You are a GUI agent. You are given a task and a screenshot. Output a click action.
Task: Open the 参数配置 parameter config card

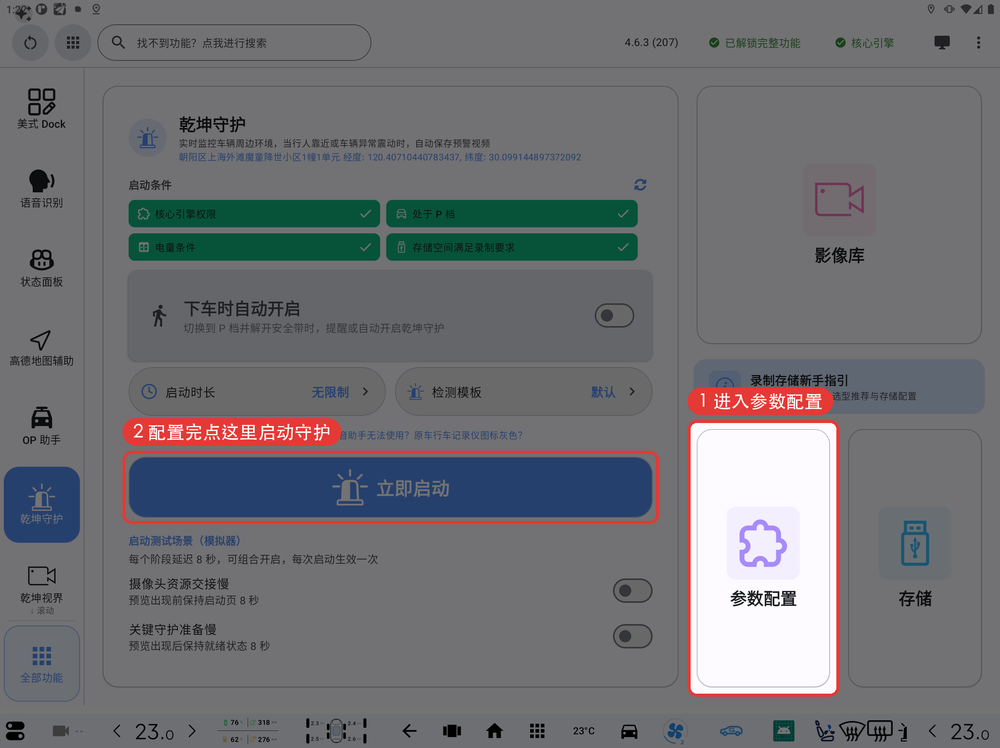(x=763, y=558)
